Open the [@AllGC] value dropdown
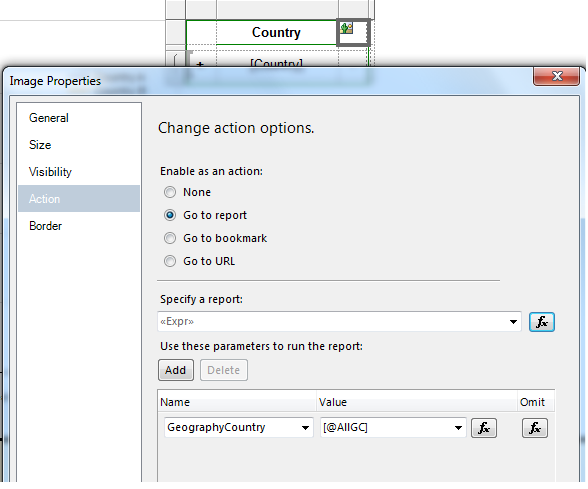 pyautogui.click(x=458, y=428)
